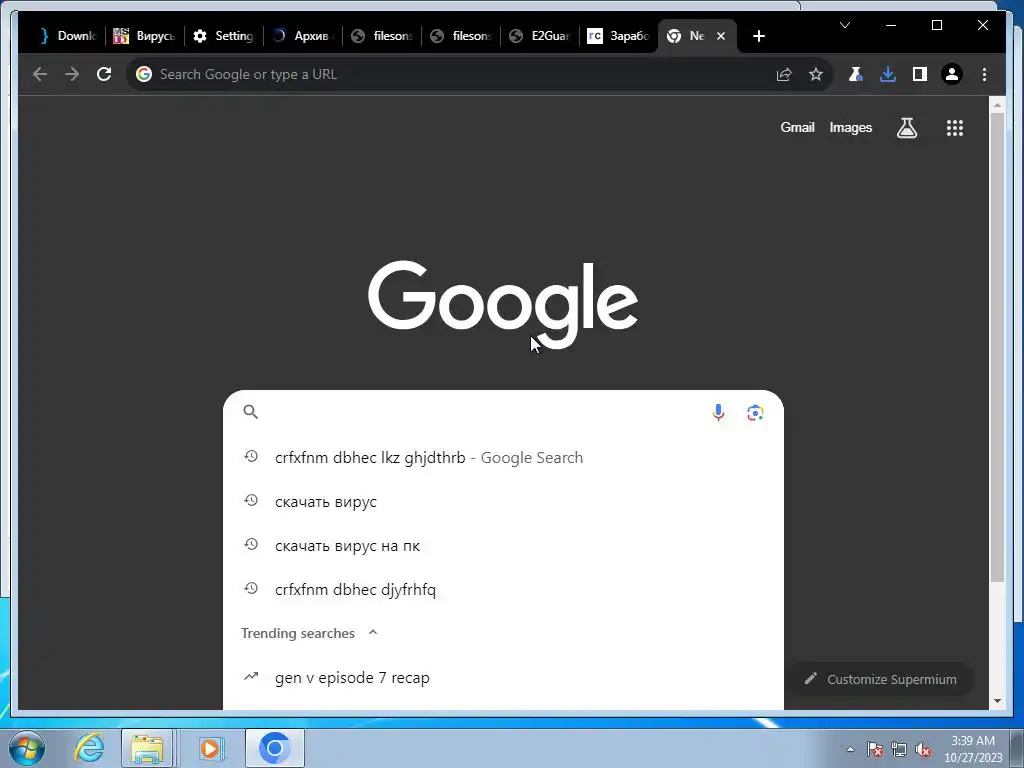This screenshot has height=768, width=1024.
Task: Open Windows Media Player from taskbar
Action: point(210,748)
